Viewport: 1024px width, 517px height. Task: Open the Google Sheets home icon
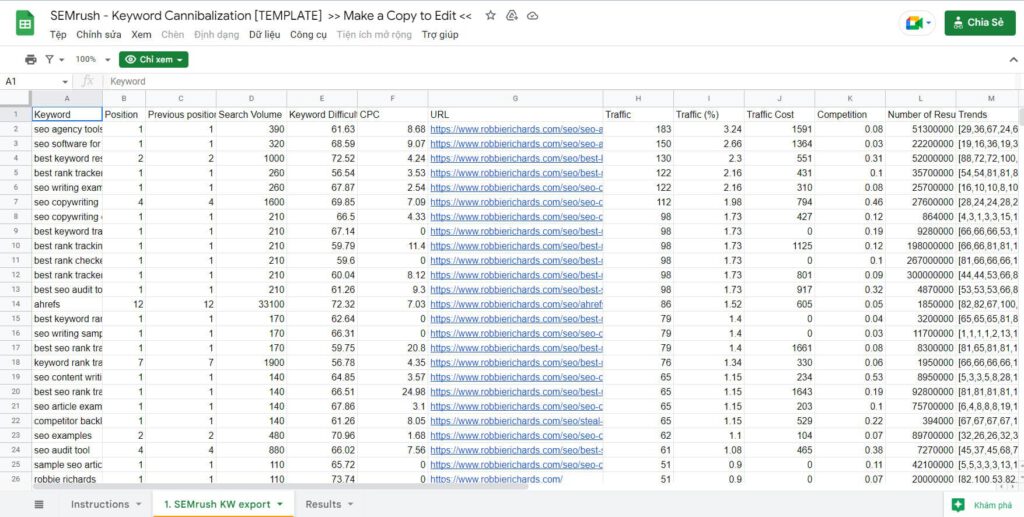[25, 25]
